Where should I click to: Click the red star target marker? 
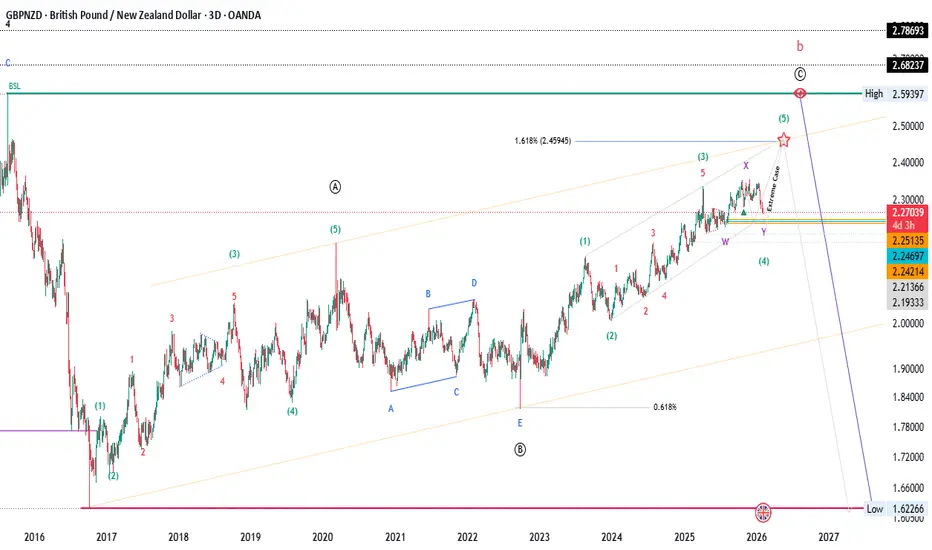click(x=783, y=140)
